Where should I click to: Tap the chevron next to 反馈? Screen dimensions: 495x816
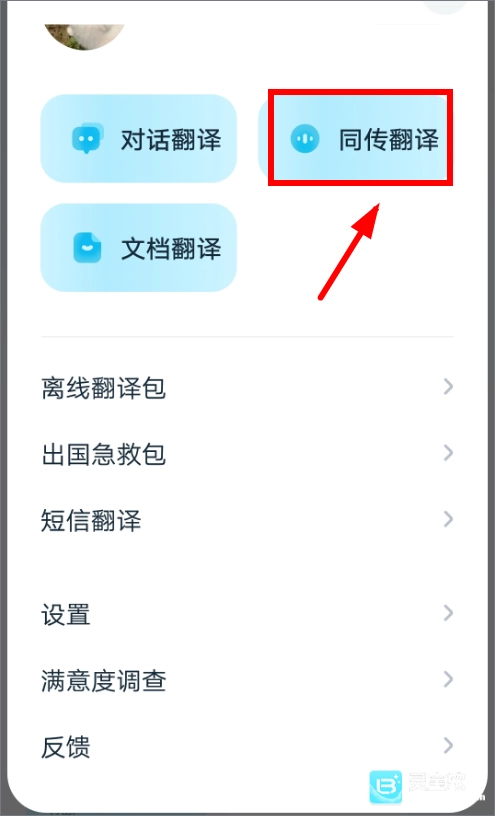click(448, 745)
